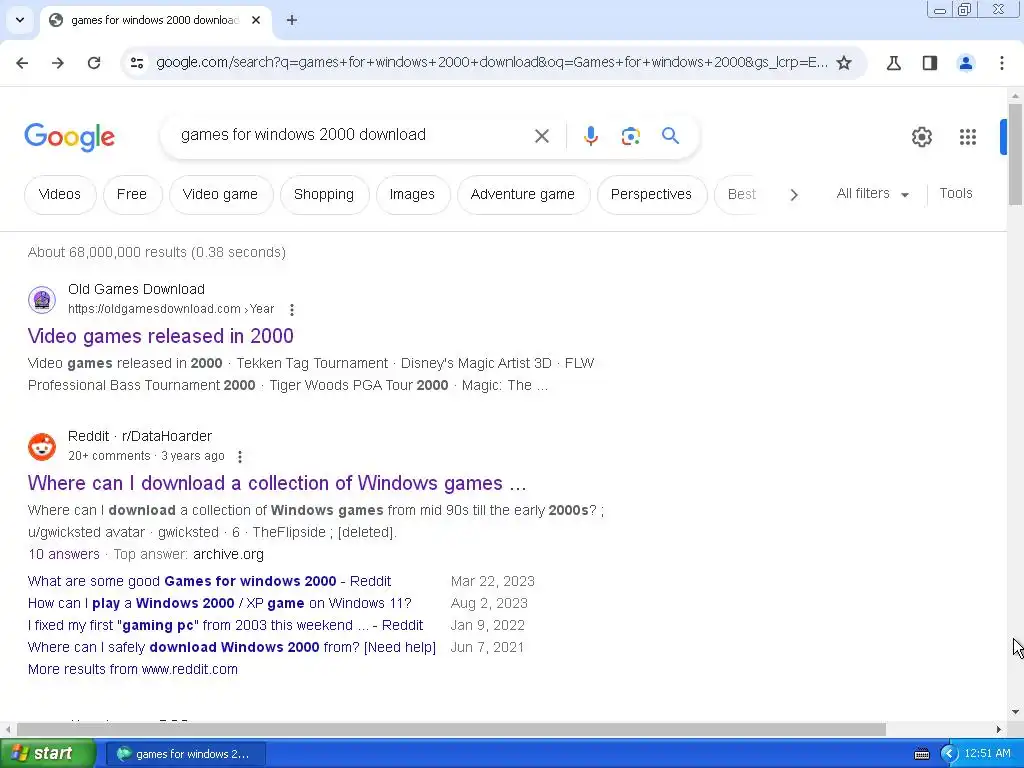Show more filter chips with the right chevron
1024x768 pixels.
(x=793, y=195)
